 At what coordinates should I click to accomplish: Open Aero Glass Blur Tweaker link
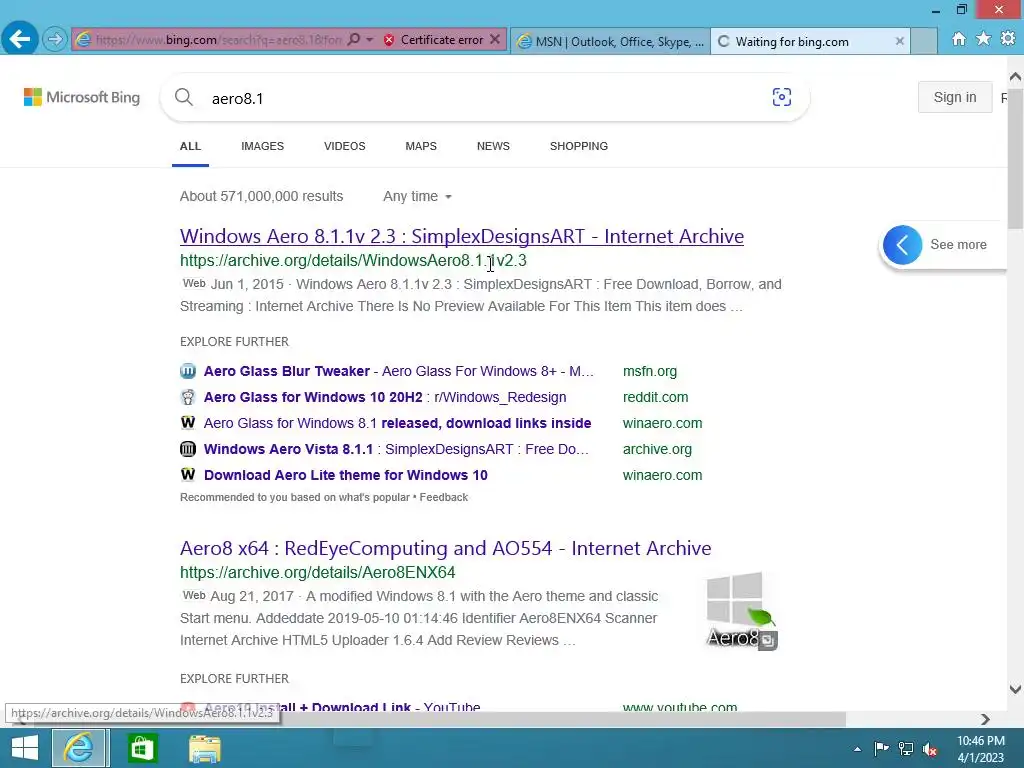click(398, 372)
